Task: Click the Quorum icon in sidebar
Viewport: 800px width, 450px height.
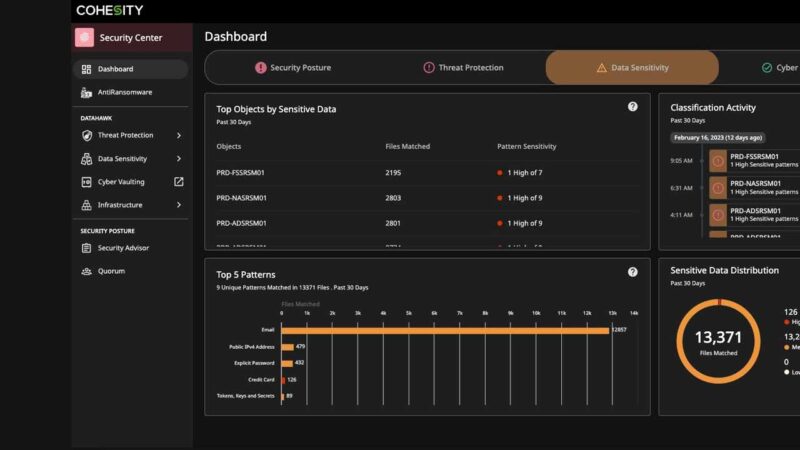Action: click(x=87, y=271)
